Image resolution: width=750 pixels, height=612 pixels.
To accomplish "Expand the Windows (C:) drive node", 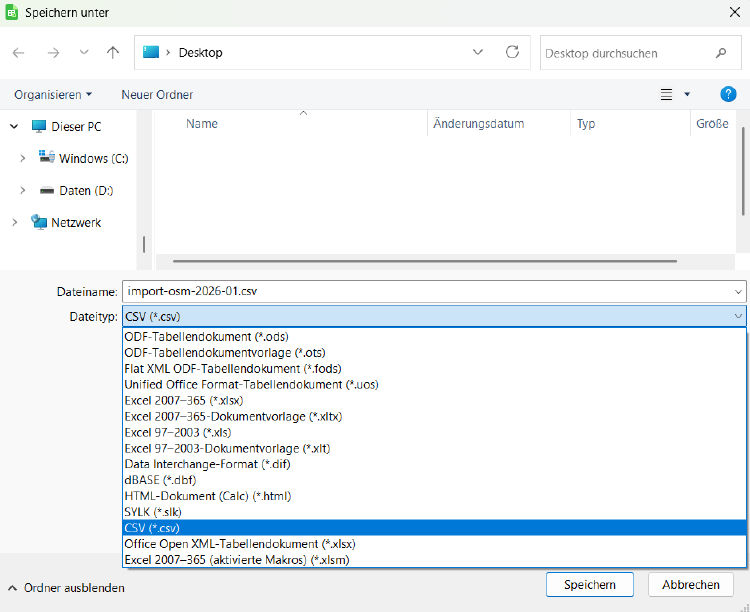I will point(23,159).
